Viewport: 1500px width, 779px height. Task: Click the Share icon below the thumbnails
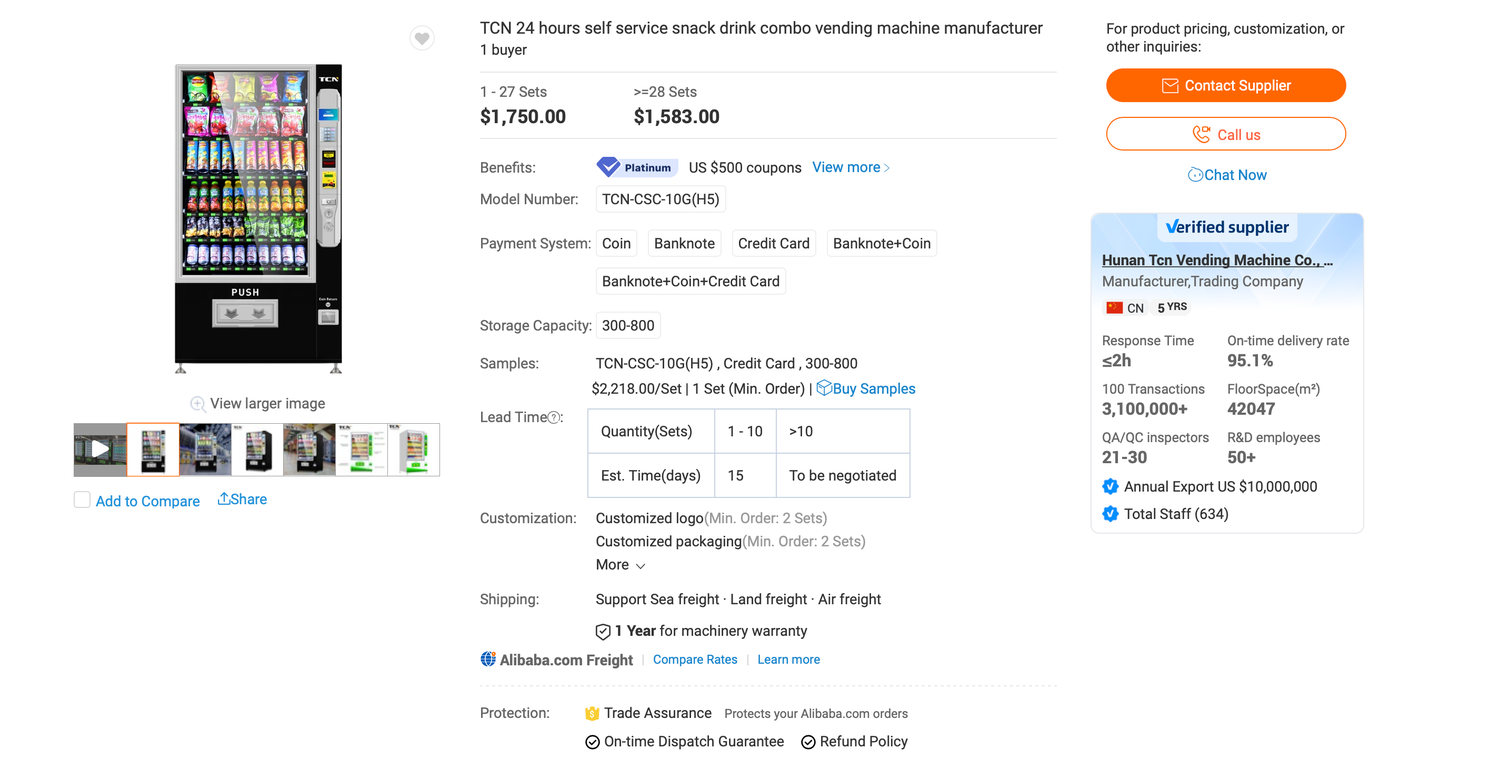pyautogui.click(x=224, y=499)
